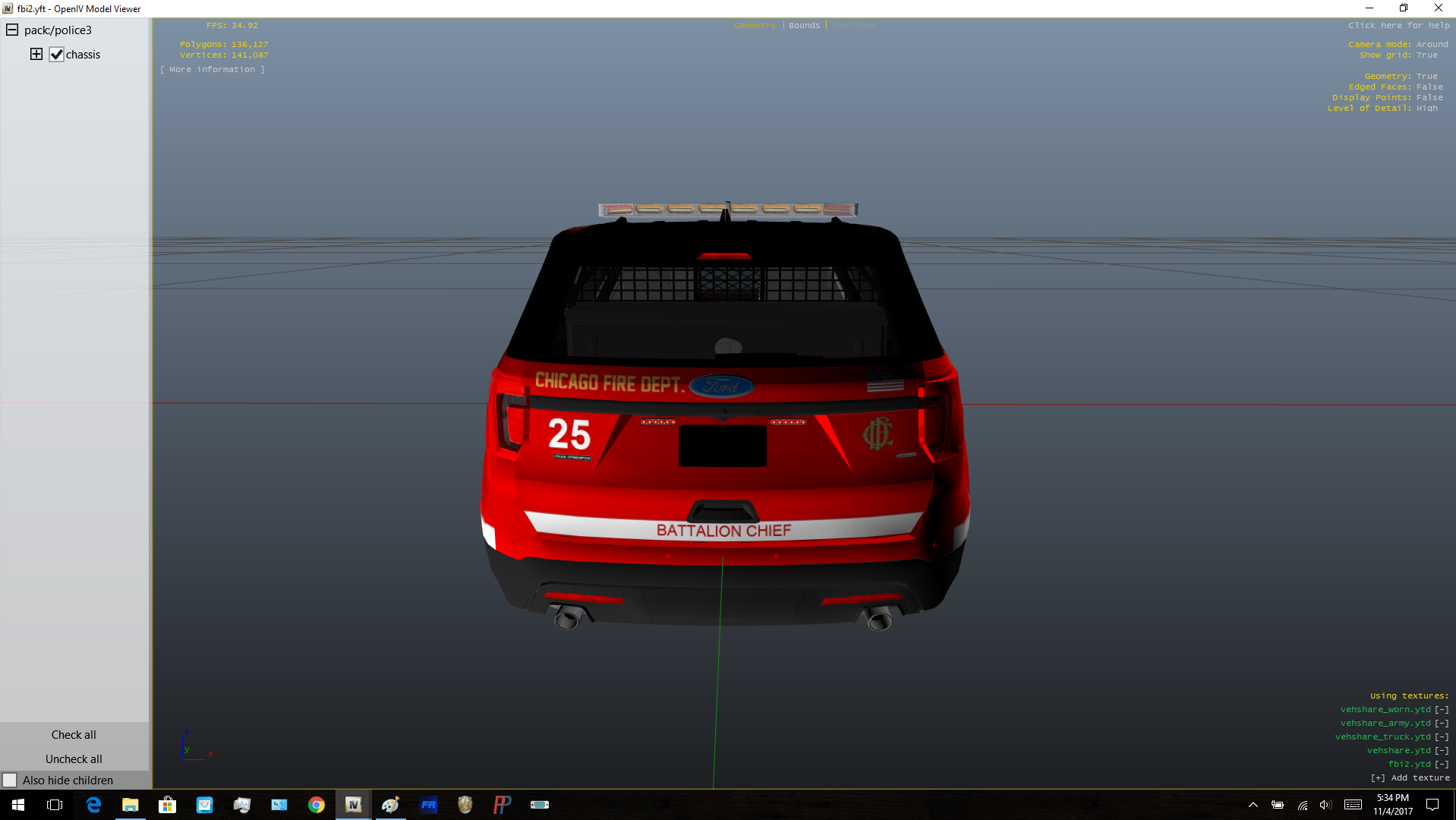Open the OpenIV taskbar icon
Screen dimensions: 1456x820
tap(354, 805)
